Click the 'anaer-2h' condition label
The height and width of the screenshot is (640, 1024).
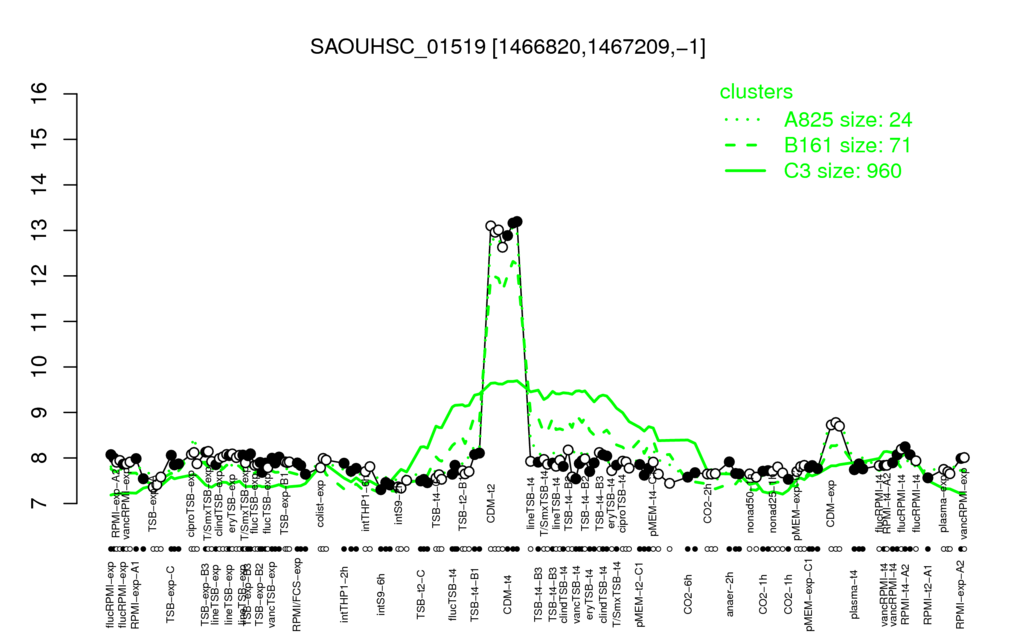point(729,594)
